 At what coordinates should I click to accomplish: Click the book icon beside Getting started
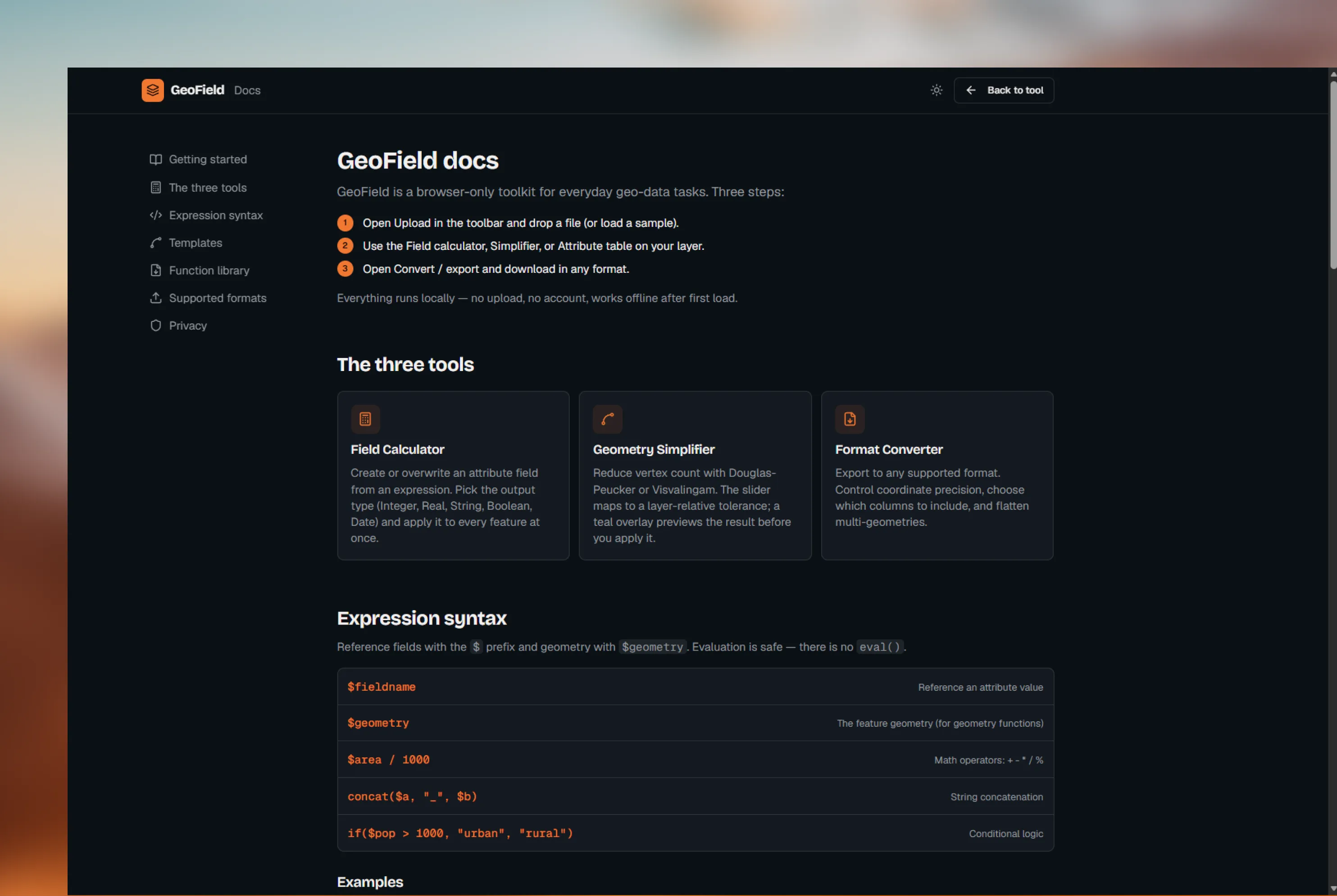click(x=155, y=159)
